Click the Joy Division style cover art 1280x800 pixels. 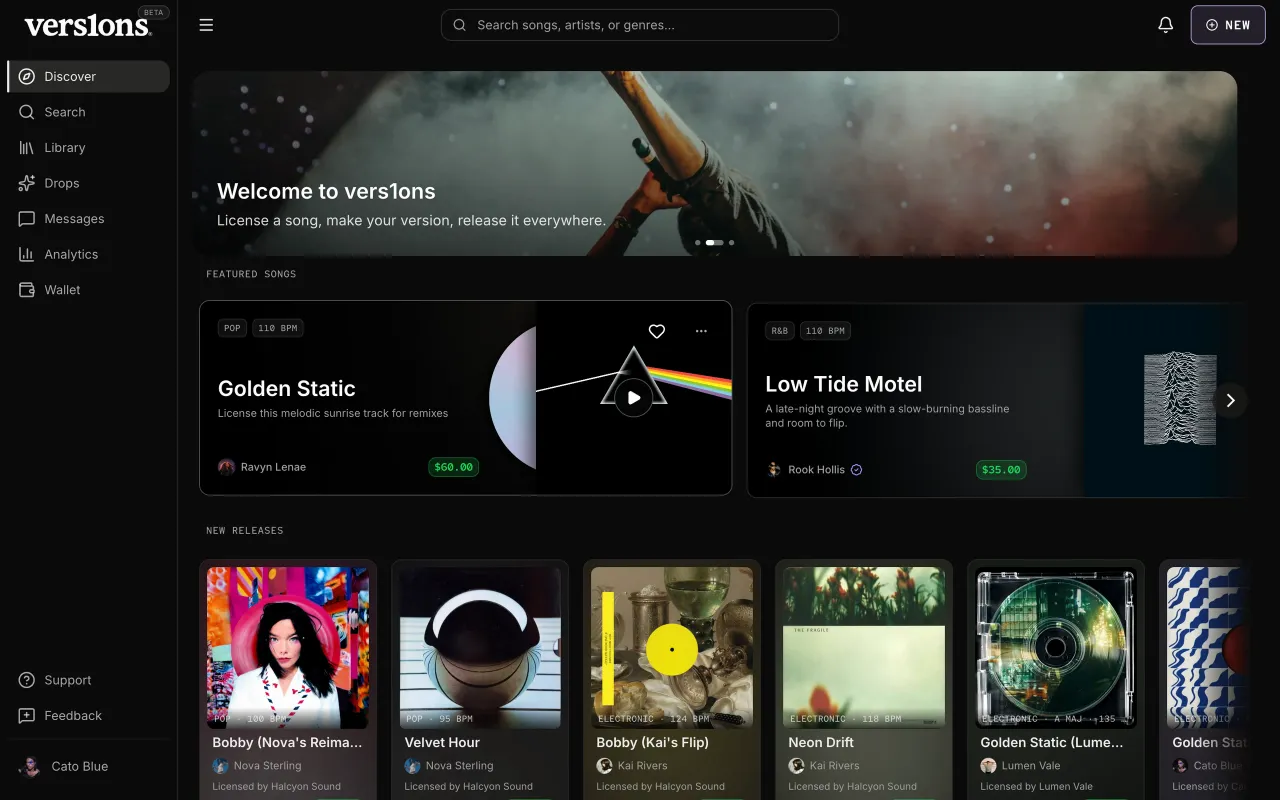1180,399
